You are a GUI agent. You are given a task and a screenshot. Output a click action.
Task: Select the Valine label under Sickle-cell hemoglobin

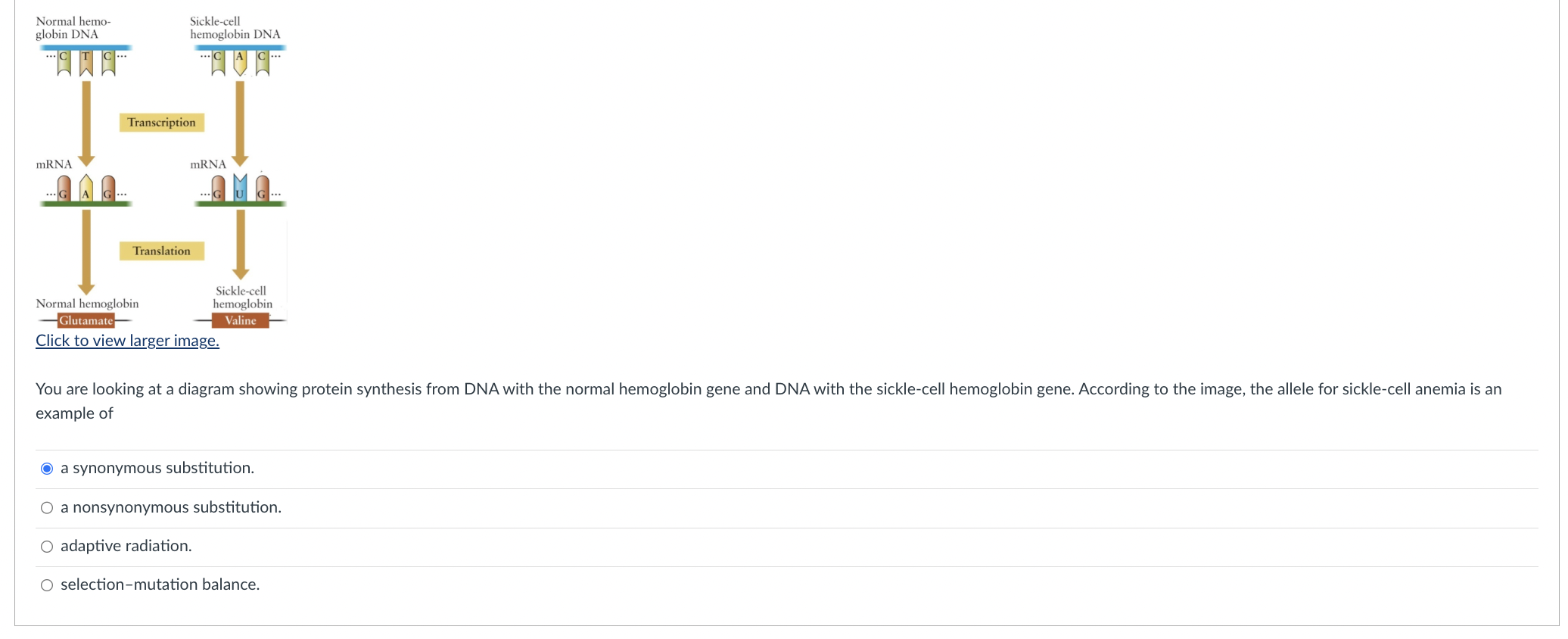coord(241,320)
